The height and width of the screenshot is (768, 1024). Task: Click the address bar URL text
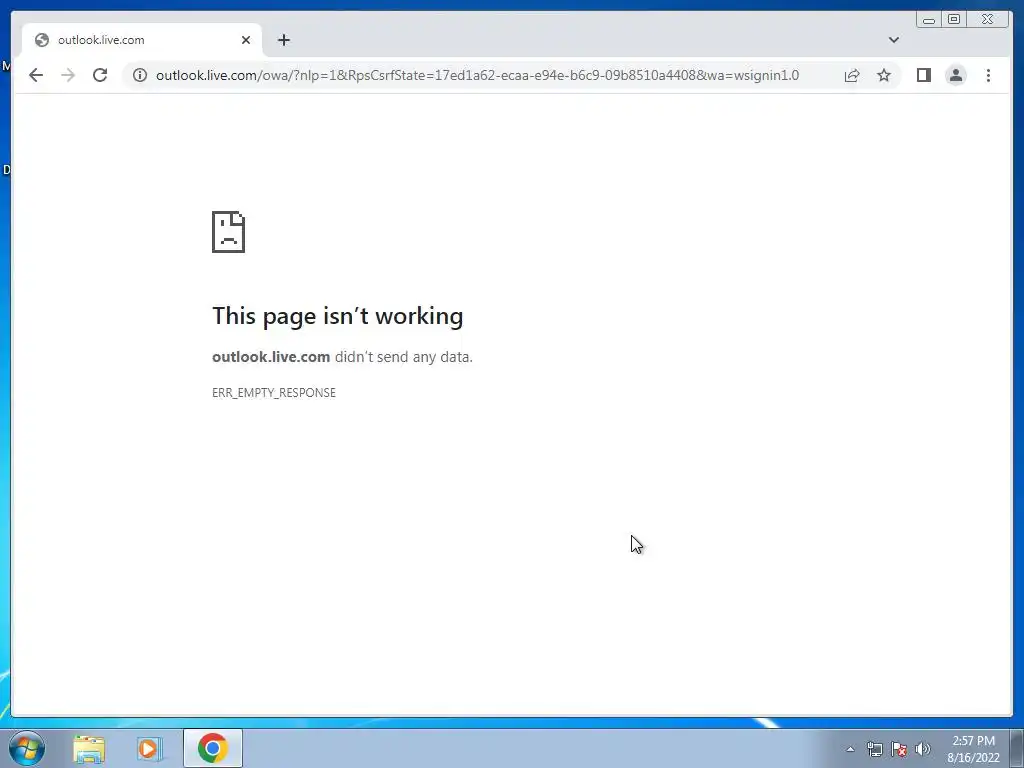(477, 75)
